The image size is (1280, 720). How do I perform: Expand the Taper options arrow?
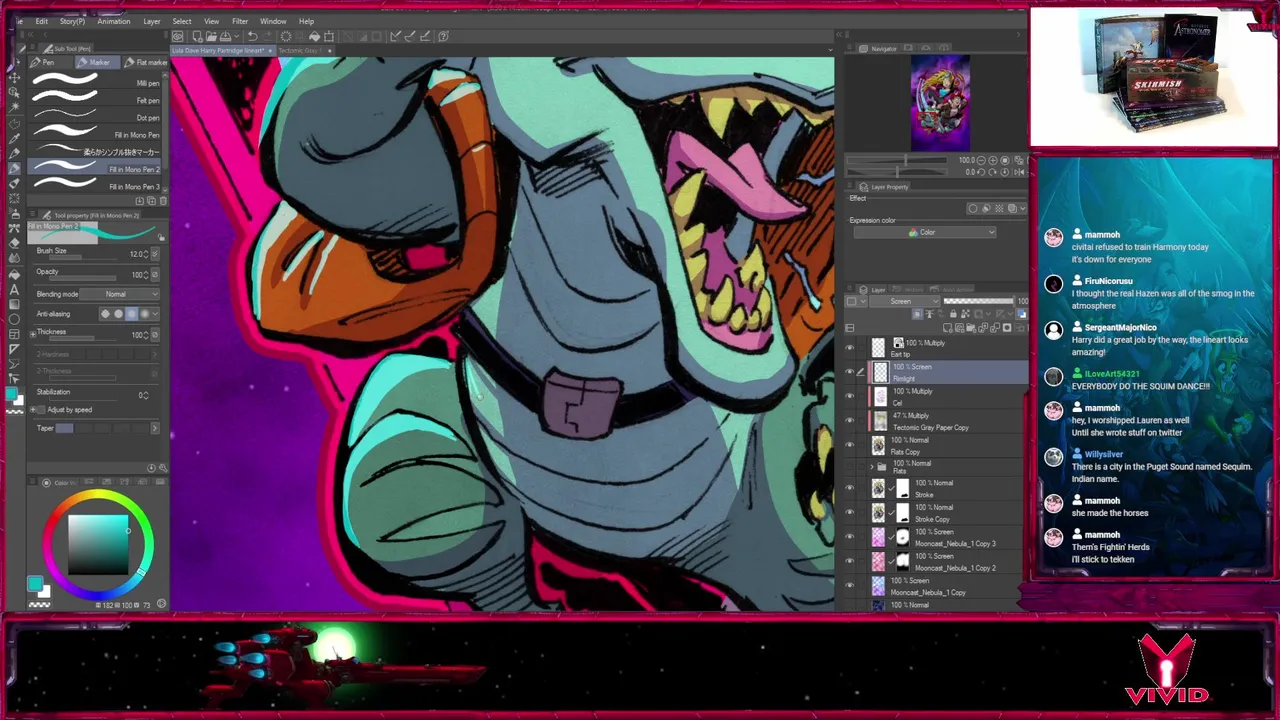[x=154, y=428]
